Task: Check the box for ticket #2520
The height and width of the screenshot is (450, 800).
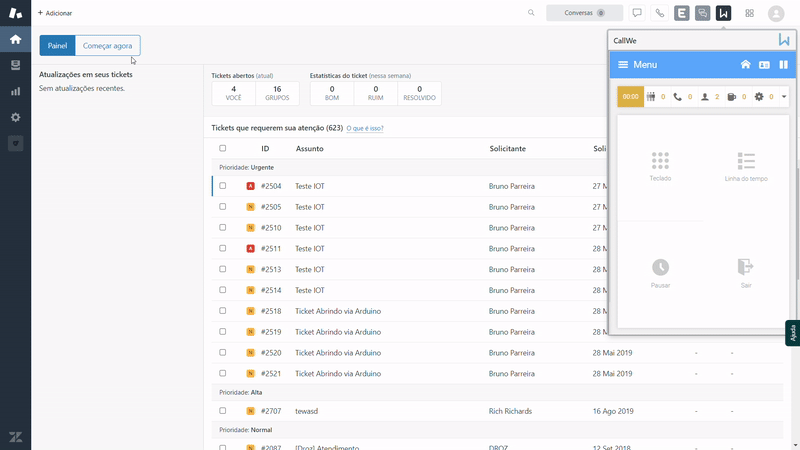Action: (x=222, y=352)
